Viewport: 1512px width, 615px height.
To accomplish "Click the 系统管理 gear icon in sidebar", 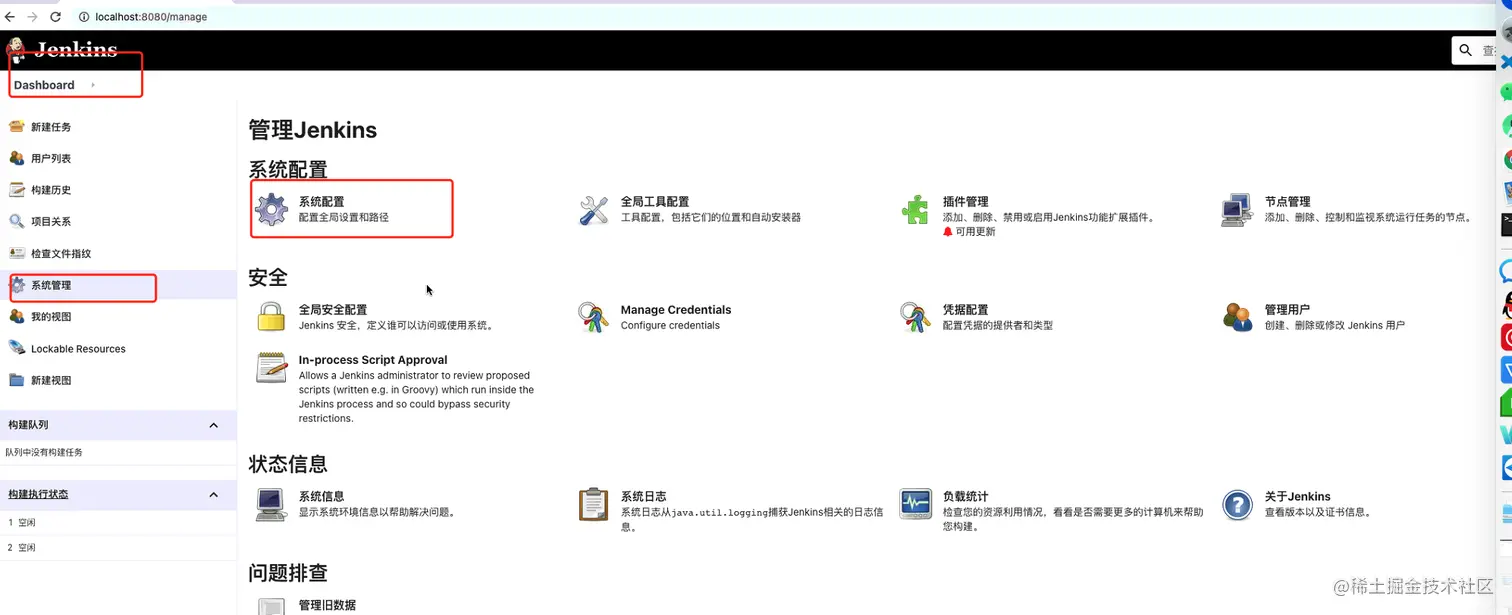I will 17,285.
